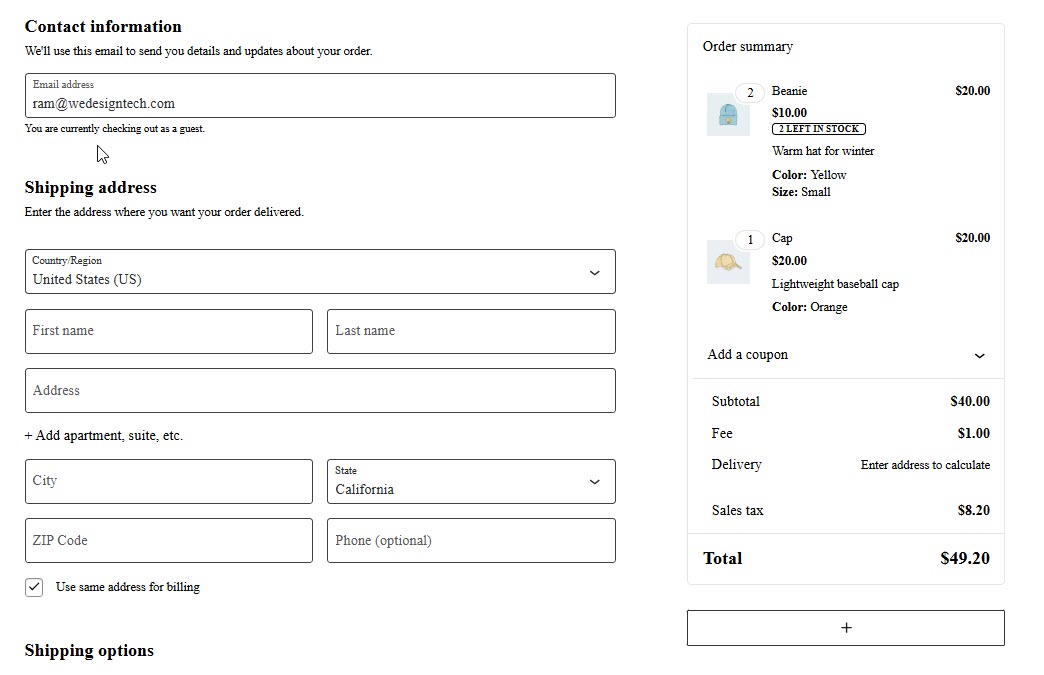Click the Cap product thumbnail
This screenshot has height=675, width=1044.
click(727, 262)
